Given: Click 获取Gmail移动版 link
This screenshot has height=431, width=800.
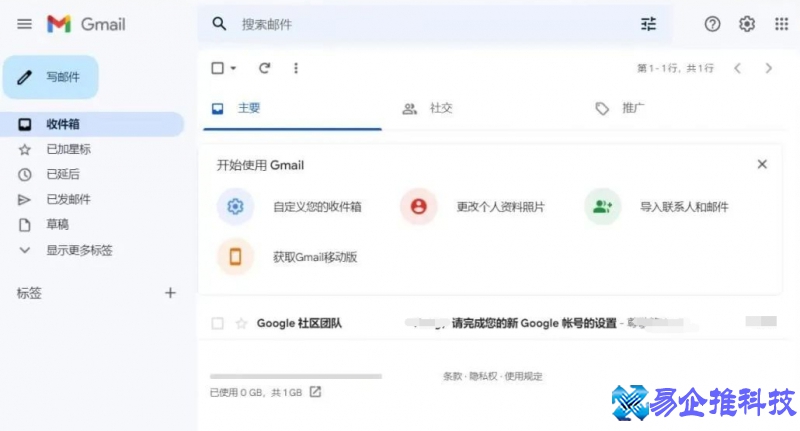Looking at the screenshot, I should 315,257.
